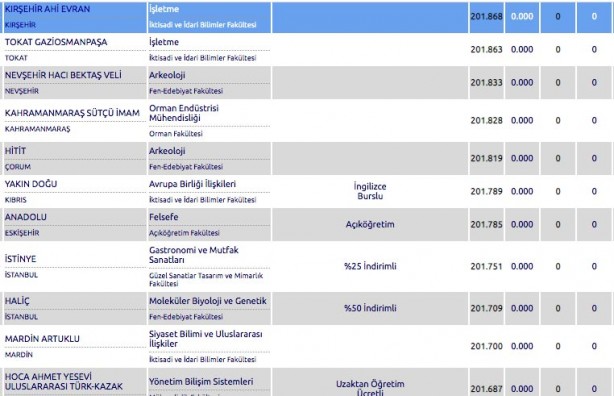The height and width of the screenshot is (396, 614).
Task: Click the score 201.819
Action: pyautogui.click(x=486, y=158)
